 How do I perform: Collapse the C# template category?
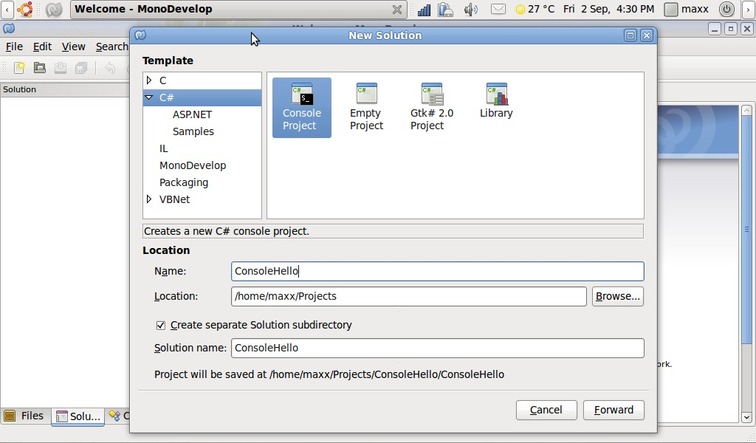click(x=149, y=97)
